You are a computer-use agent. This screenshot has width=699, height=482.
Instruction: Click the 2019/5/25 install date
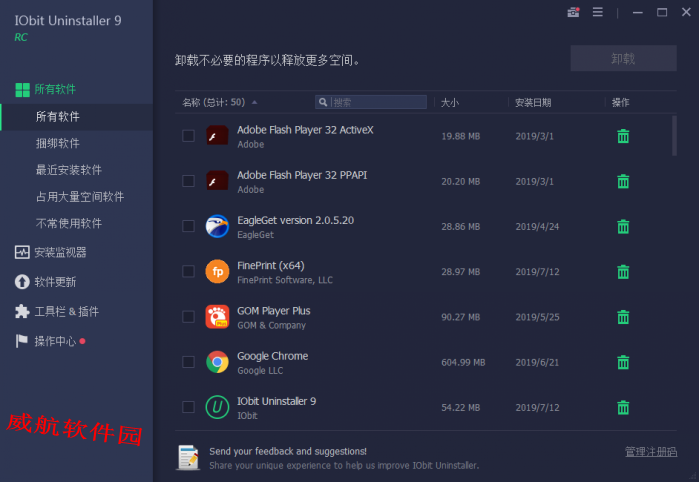(x=537, y=317)
